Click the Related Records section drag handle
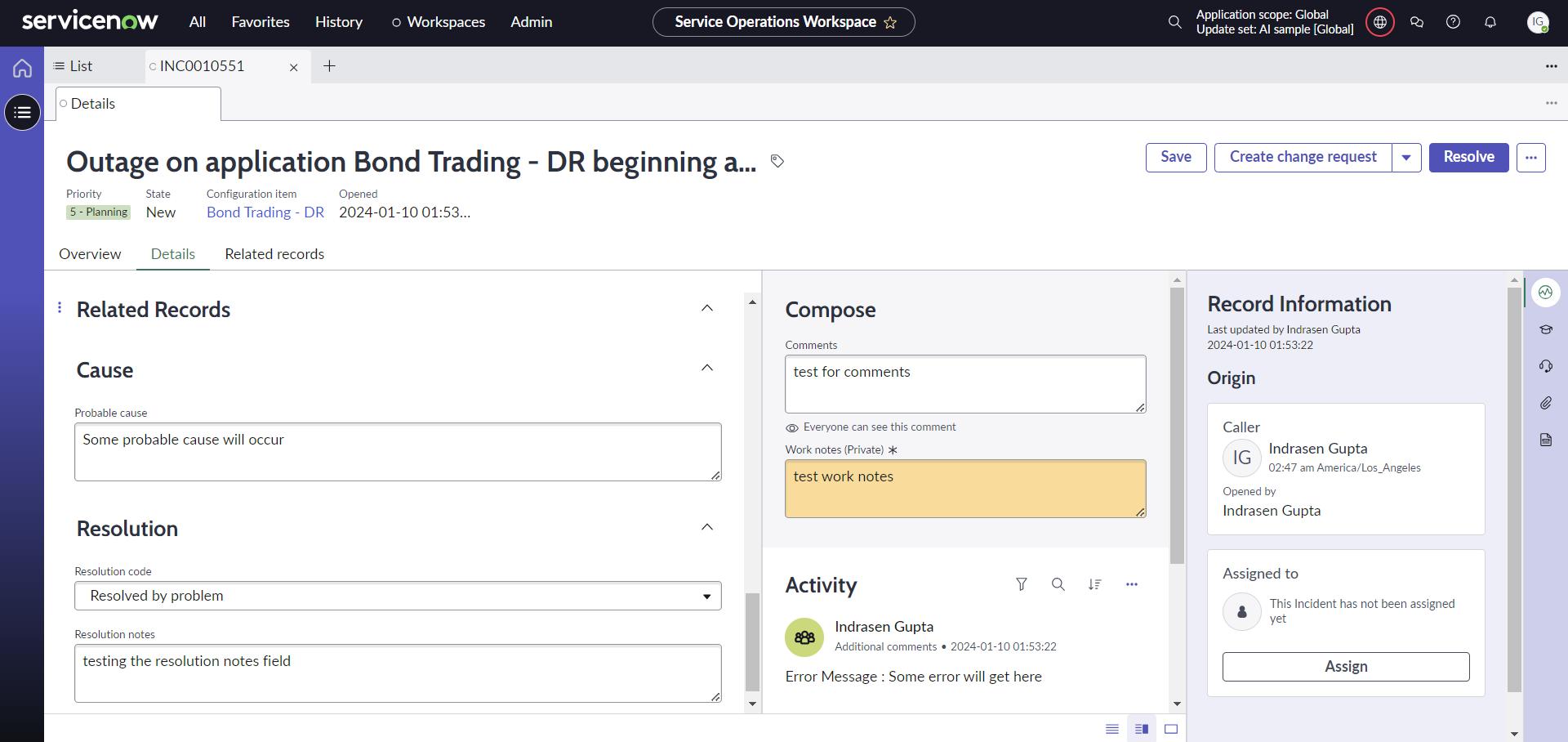The width and height of the screenshot is (1568, 742). 60,307
